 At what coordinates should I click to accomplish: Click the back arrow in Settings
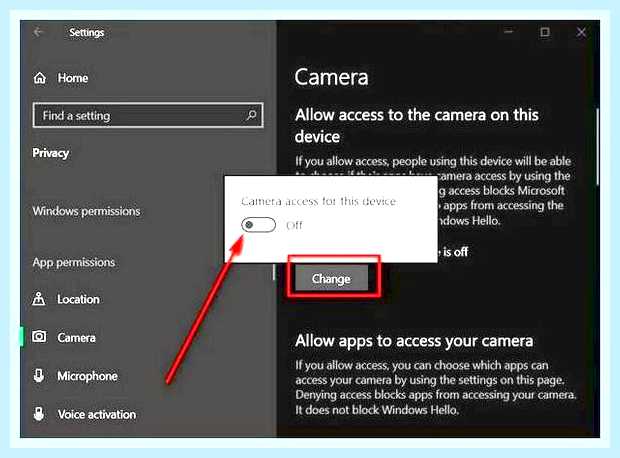click(x=38, y=32)
